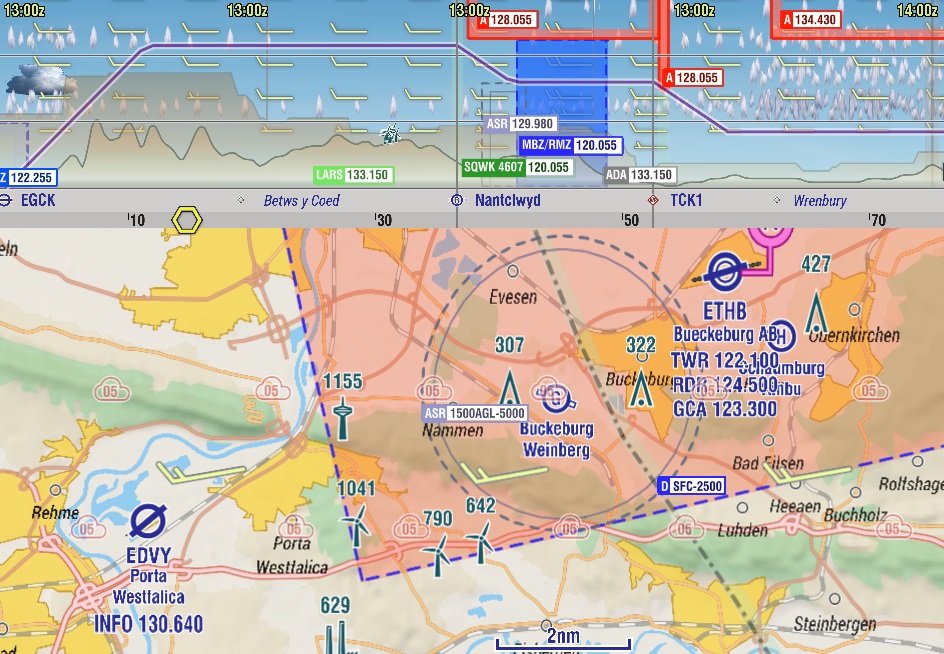Image resolution: width=944 pixels, height=654 pixels.
Task: Select the aircraft icon in the profile view
Action: pyautogui.click(x=392, y=133)
